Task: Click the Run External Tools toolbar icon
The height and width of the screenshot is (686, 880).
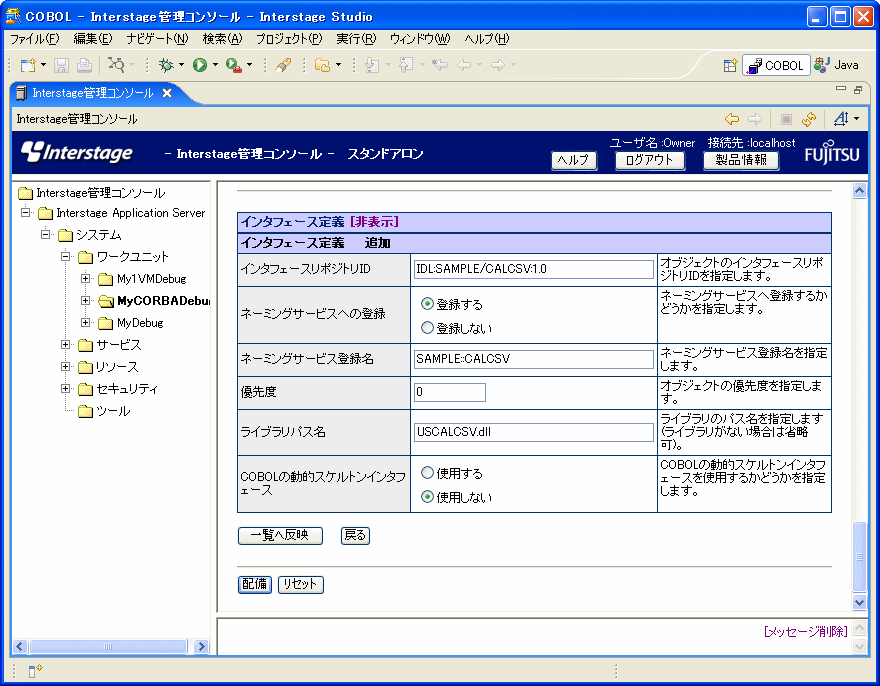Action: [x=233, y=65]
